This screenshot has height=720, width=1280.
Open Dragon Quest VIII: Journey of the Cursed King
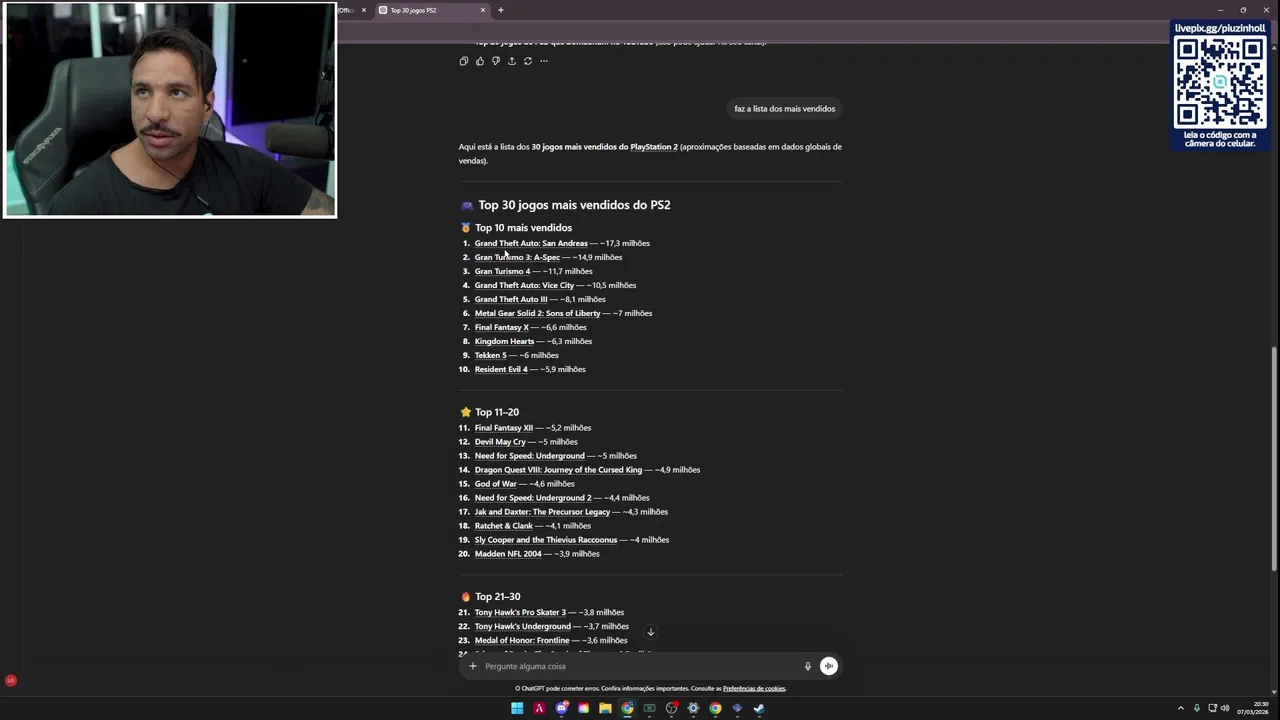(x=558, y=470)
